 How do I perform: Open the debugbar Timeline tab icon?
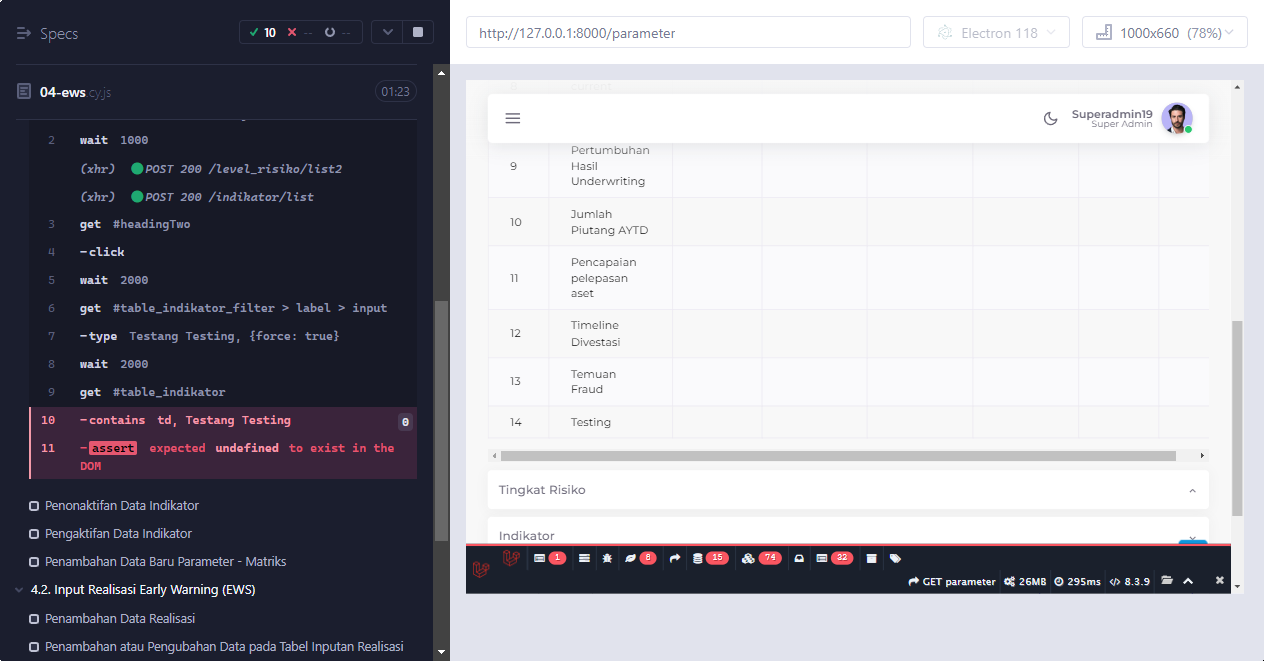point(584,558)
